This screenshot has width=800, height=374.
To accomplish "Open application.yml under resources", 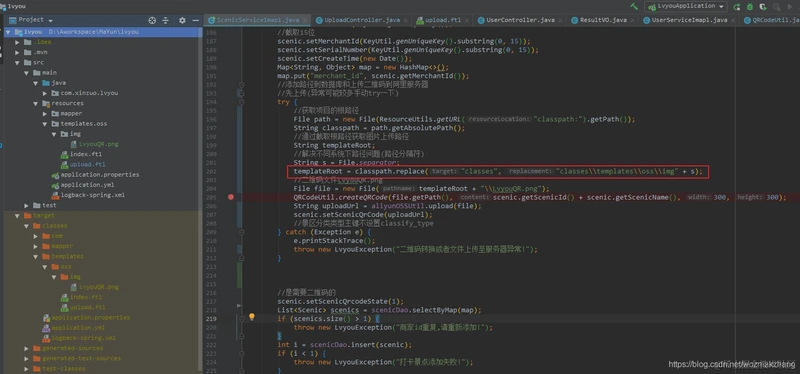I will [82, 185].
